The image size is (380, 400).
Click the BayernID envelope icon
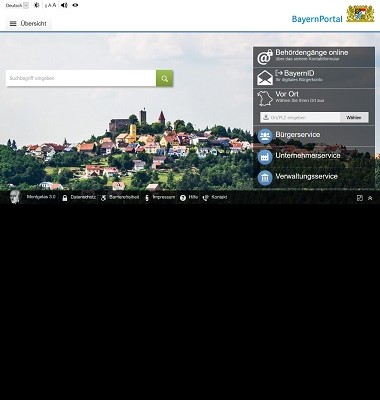tap(265, 78)
